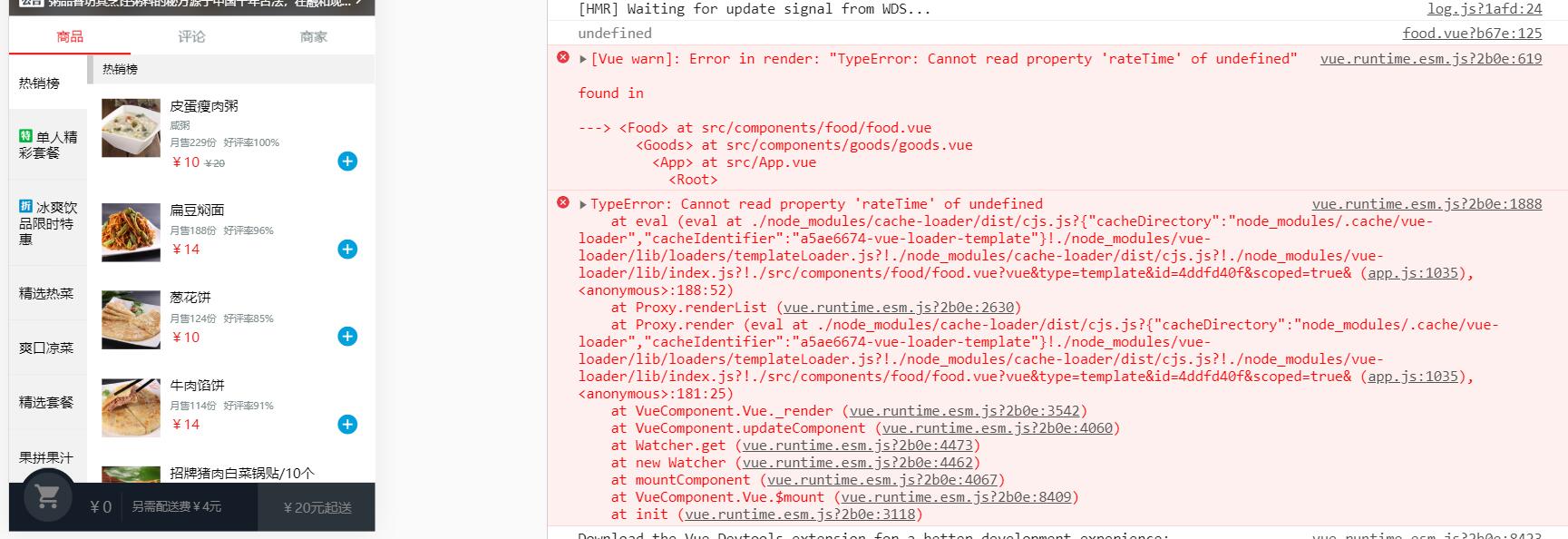Open vue.runtime.esm.js?2b0e:619 source link
Viewport: 1568px width, 539px height.
[x=1431, y=58]
